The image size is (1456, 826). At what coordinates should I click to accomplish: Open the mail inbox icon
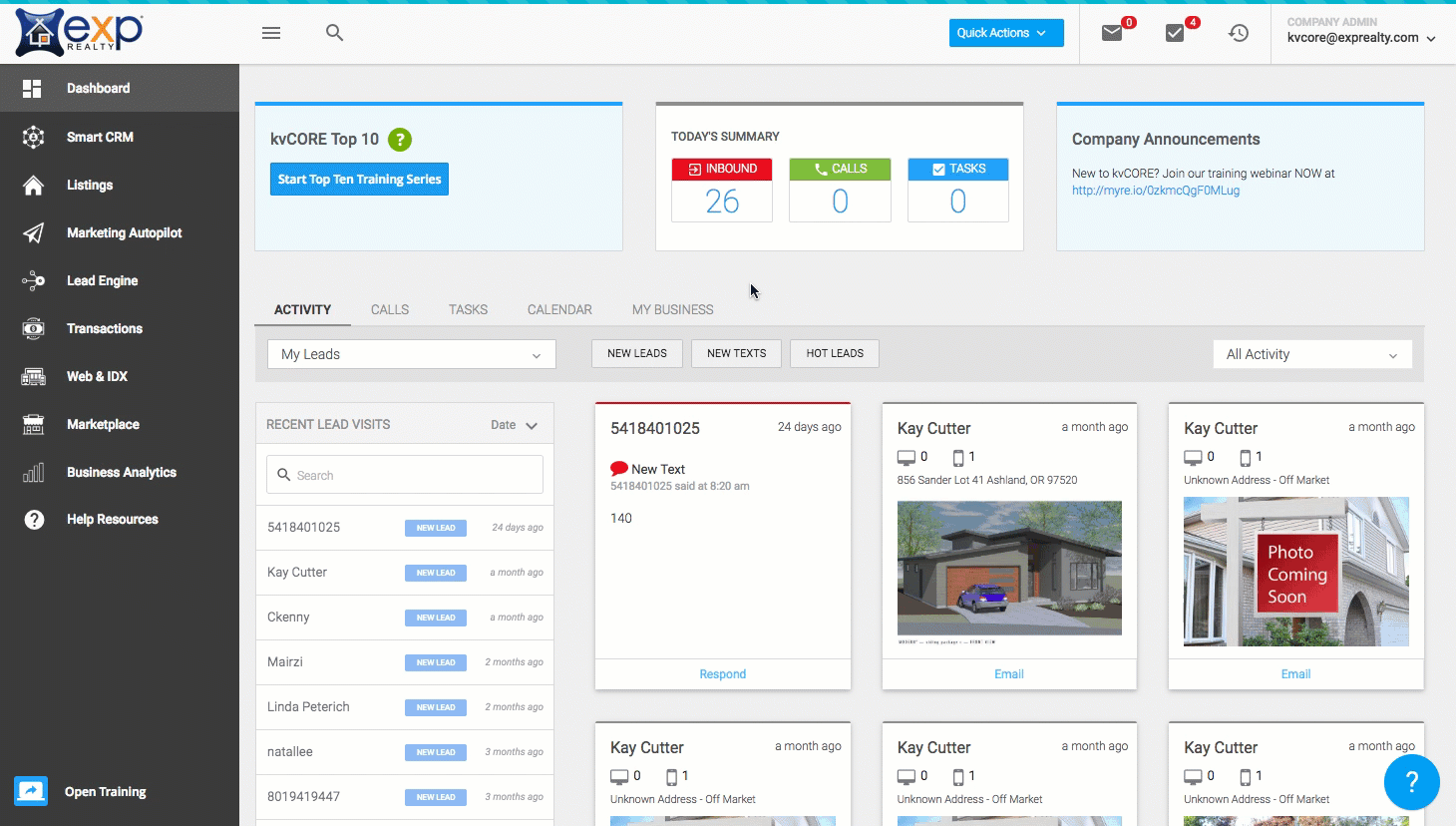1112,33
